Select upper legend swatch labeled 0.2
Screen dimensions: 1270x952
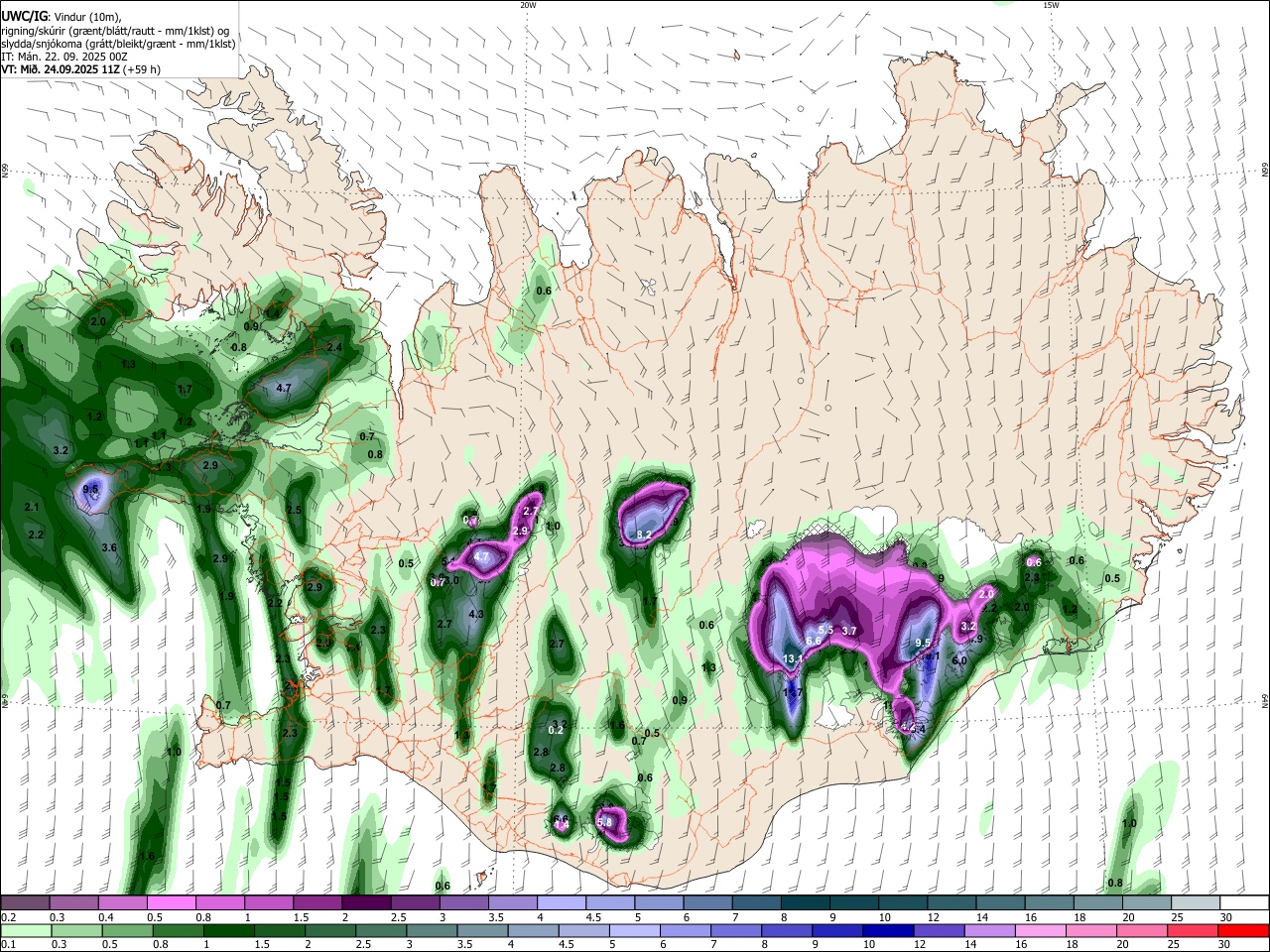coord(25,903)
